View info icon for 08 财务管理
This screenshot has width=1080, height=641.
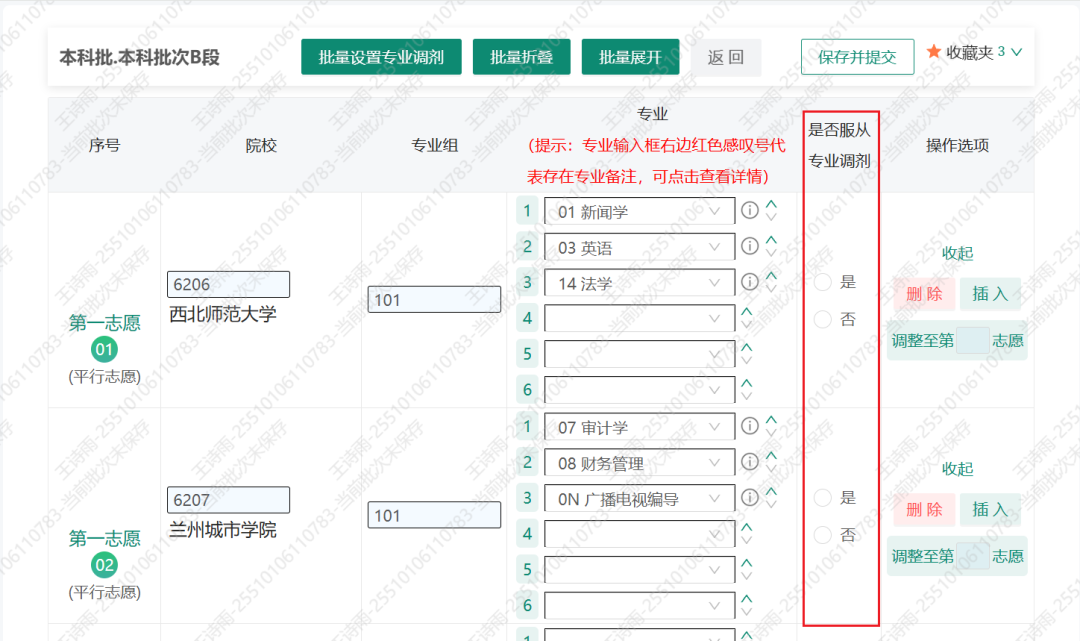tap(749, 462)
